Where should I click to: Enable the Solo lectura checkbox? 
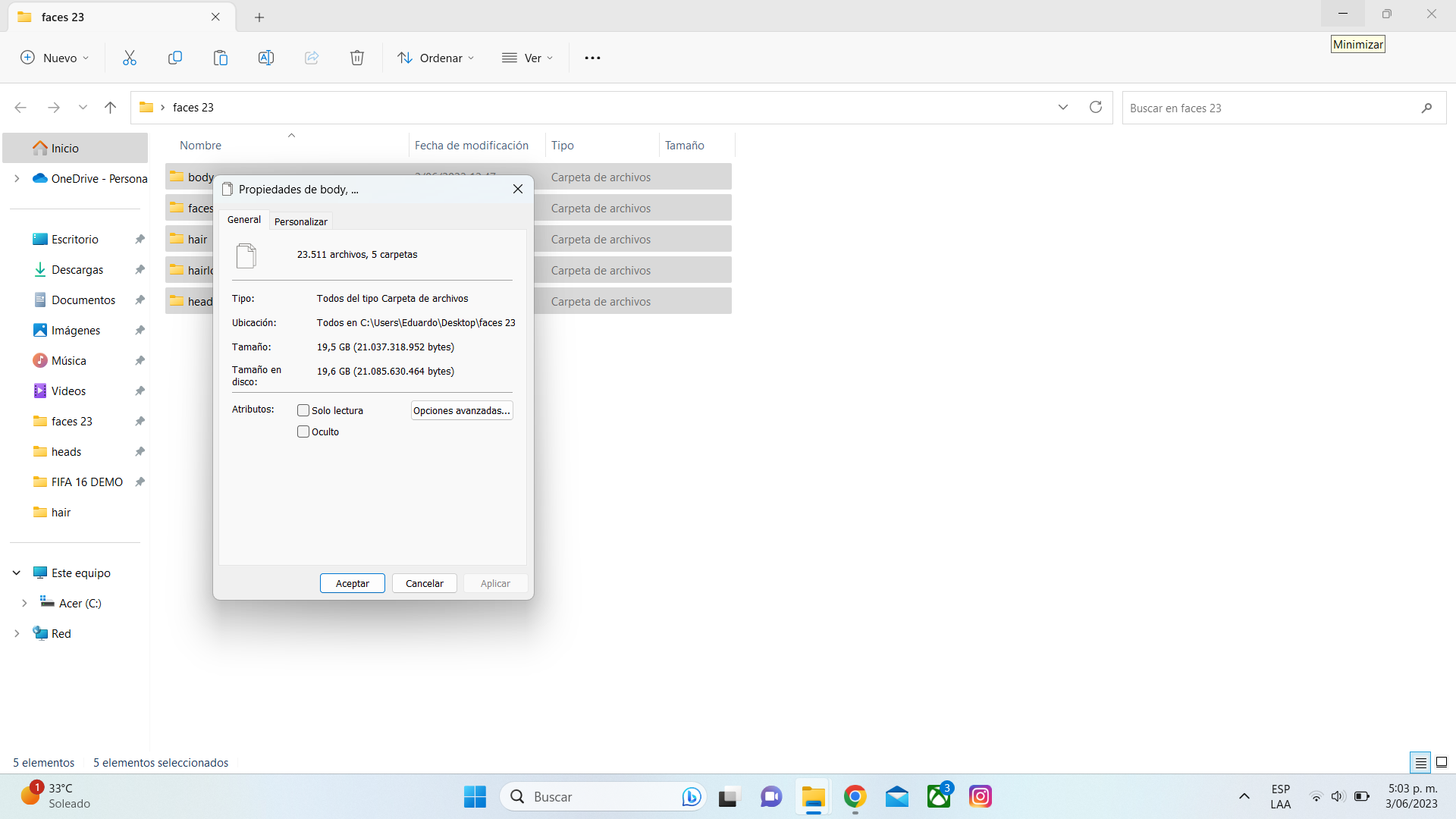(303, 410)
